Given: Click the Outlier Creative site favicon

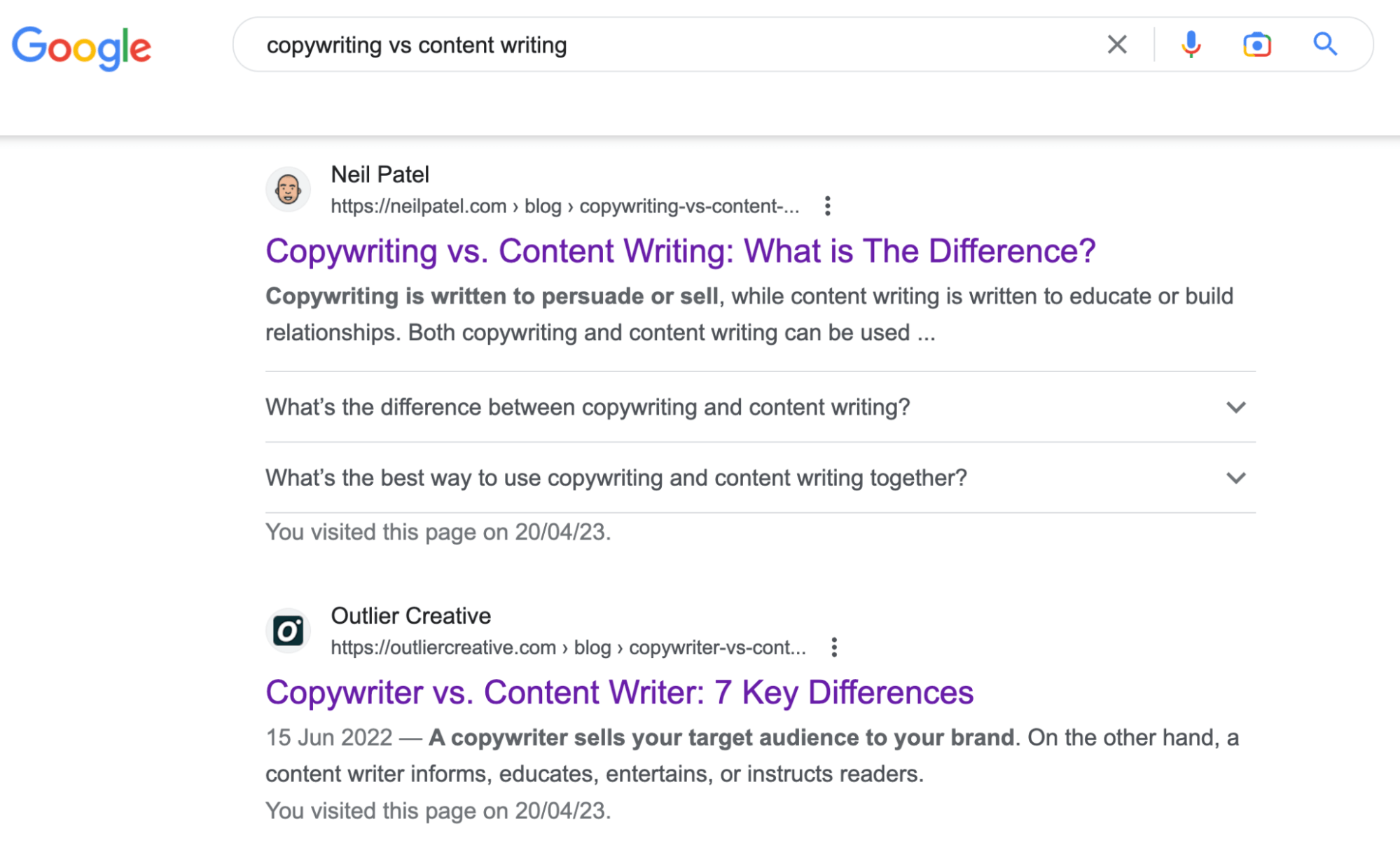Looking at the screenshot, I should coord(288,629).
